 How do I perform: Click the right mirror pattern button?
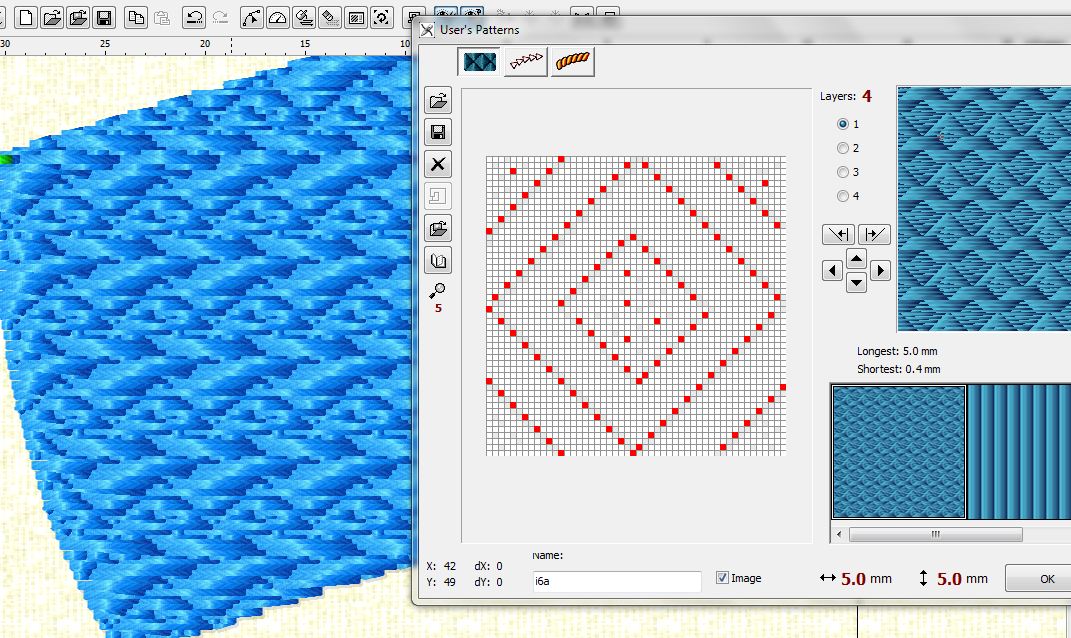(874, 234)
